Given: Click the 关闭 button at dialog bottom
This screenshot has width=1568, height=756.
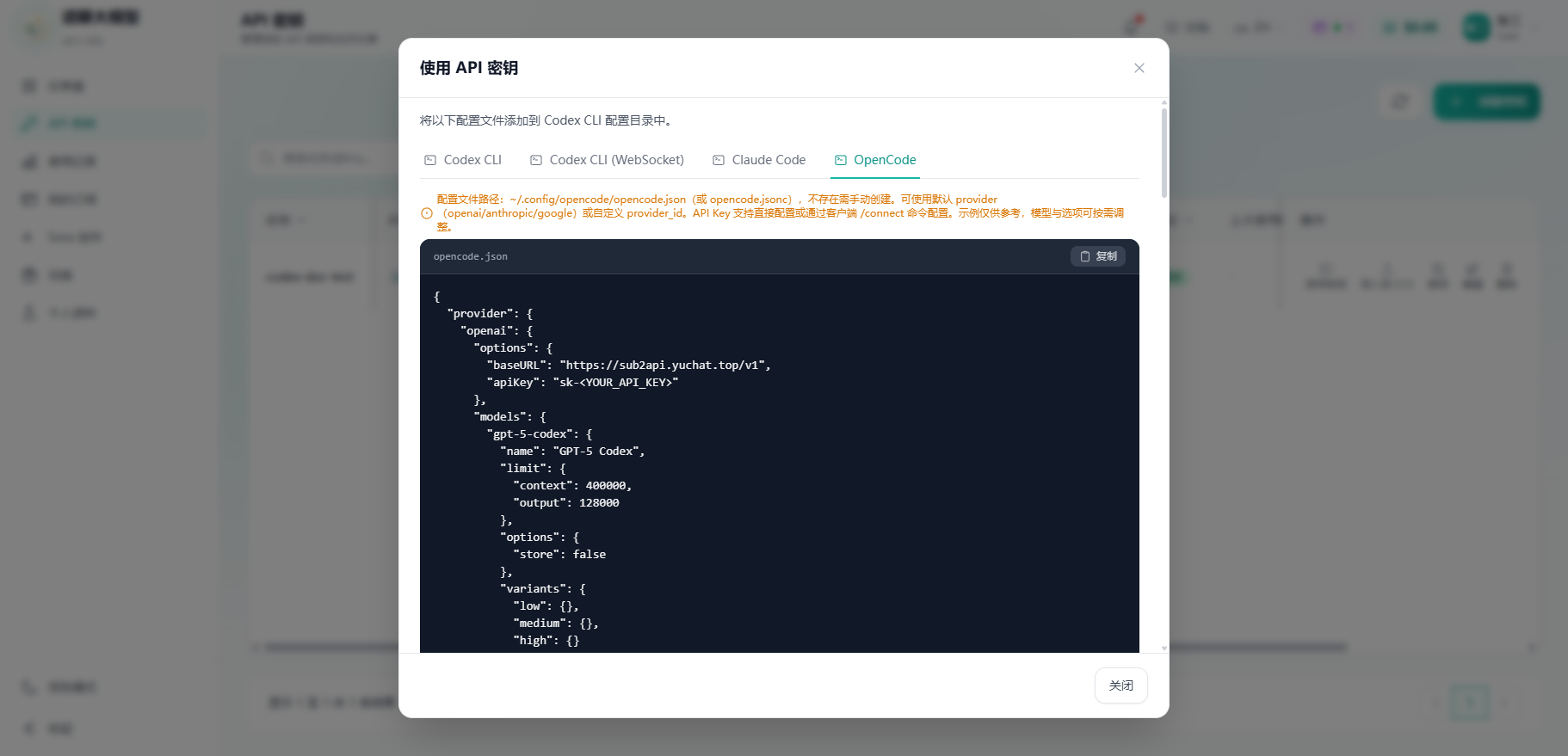Looking at the screenshot, I should coord(1120,685).
